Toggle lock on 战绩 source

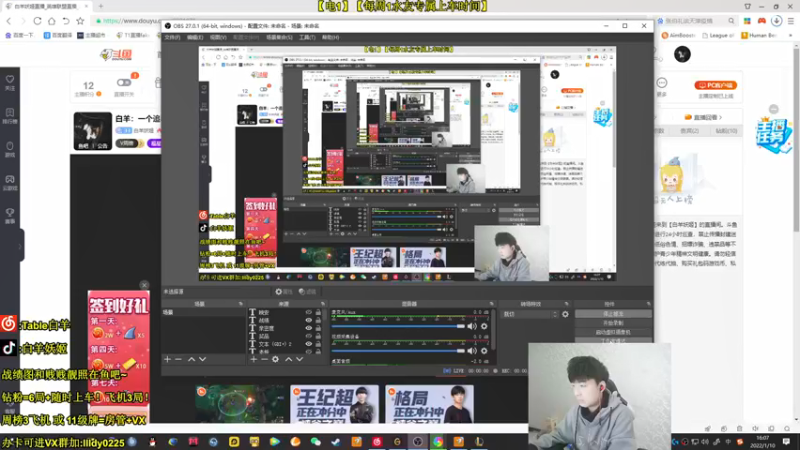coord(318,320)
